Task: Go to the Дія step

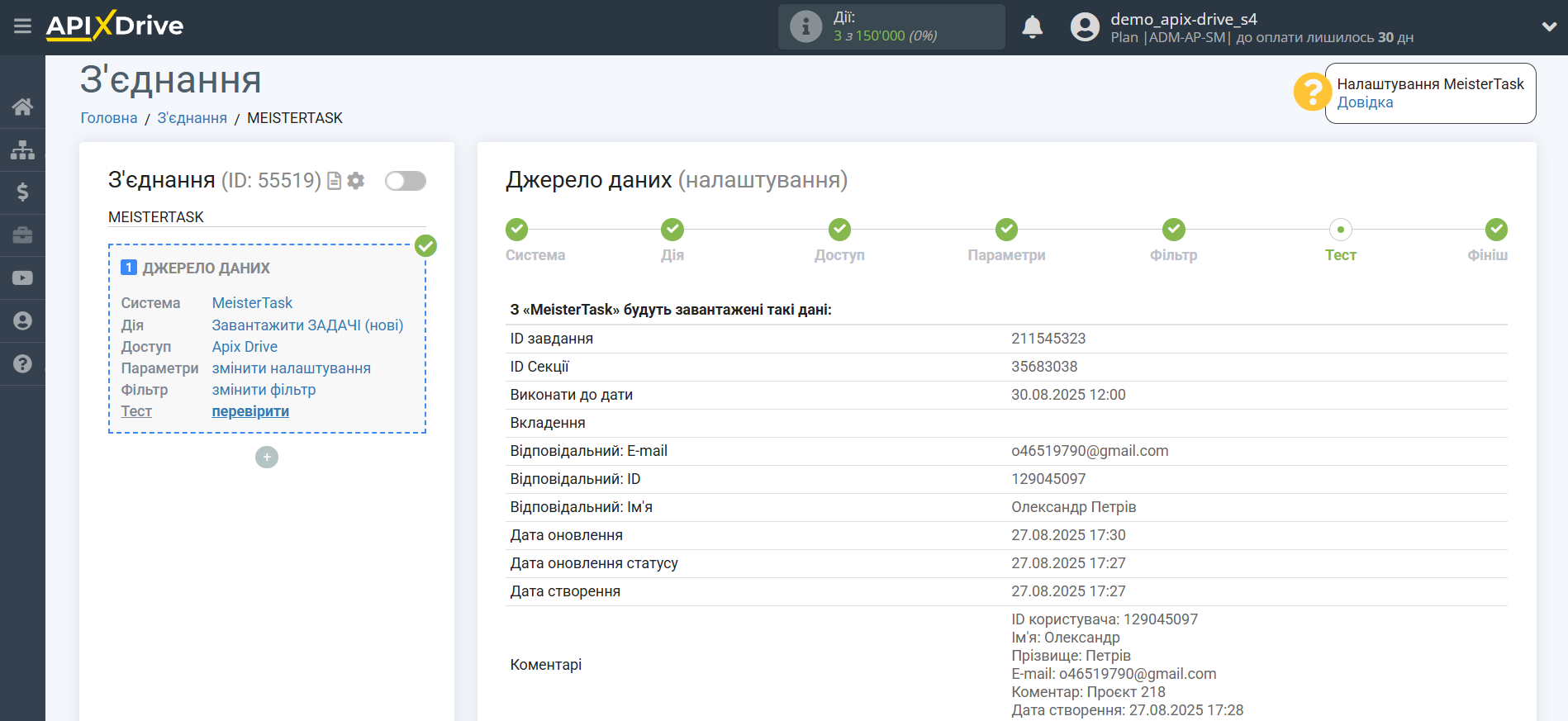Action: [672, 230]
